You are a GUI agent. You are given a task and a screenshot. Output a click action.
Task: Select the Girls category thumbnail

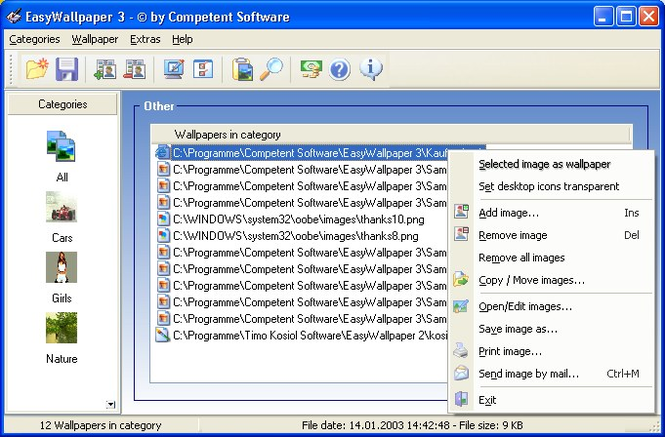[61, 267]
